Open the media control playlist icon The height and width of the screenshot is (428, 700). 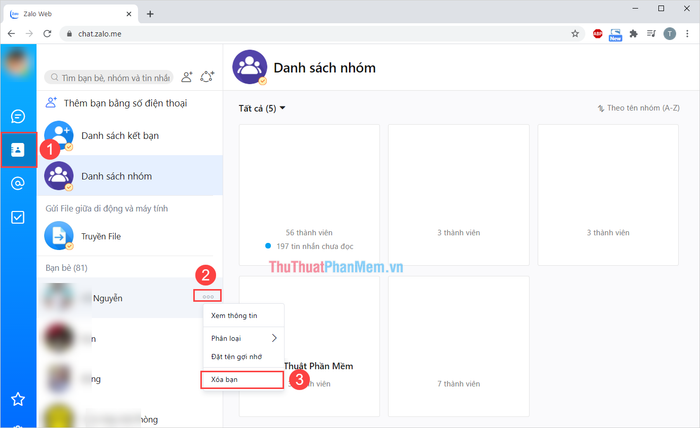click(x=651, y=33)
